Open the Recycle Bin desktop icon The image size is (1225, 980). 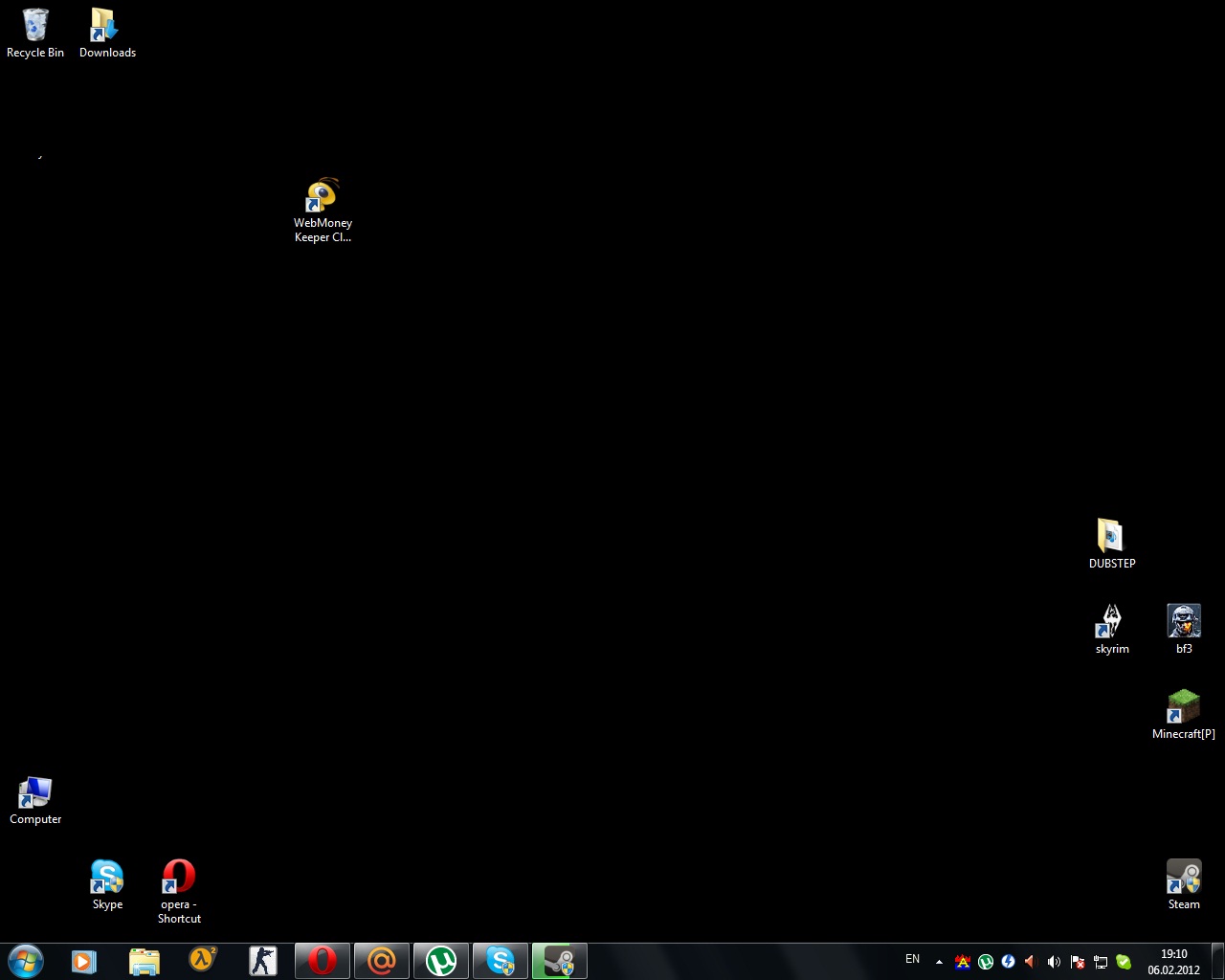(x=35, y=33)
